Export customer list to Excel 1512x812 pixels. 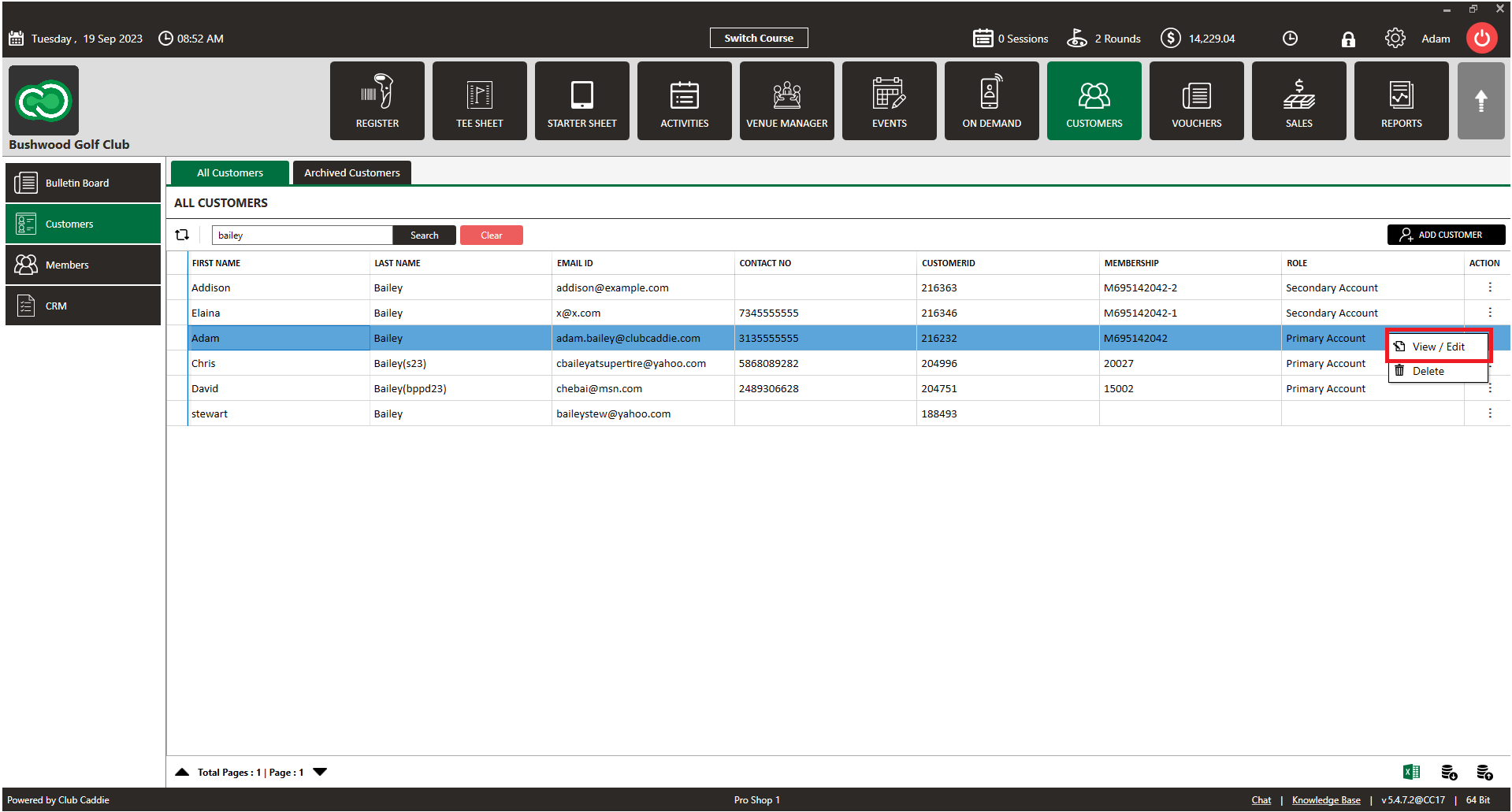pyautogui.click(x=1411, y=772)
